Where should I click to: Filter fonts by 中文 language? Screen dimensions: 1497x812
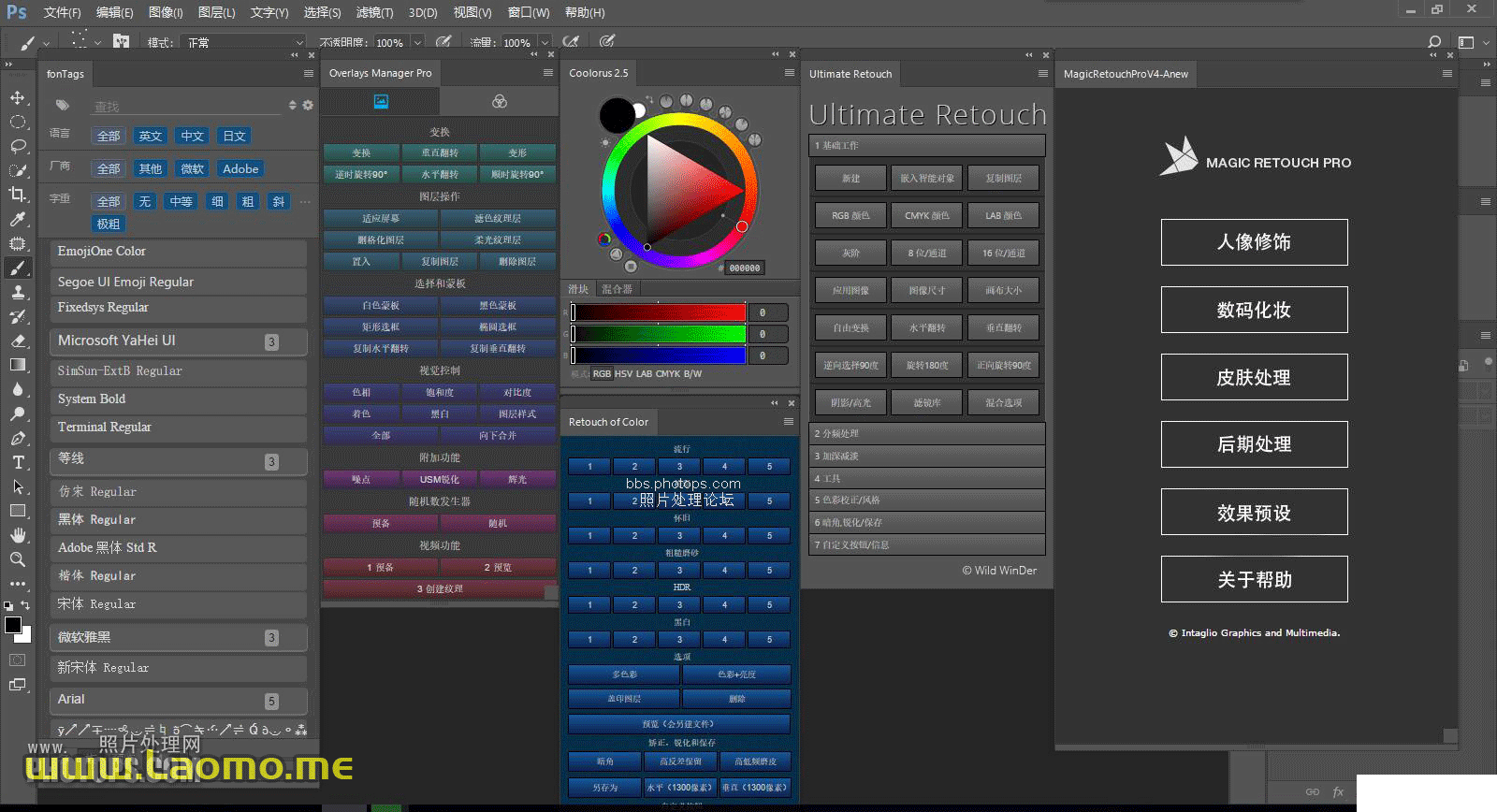click(192, 136)
